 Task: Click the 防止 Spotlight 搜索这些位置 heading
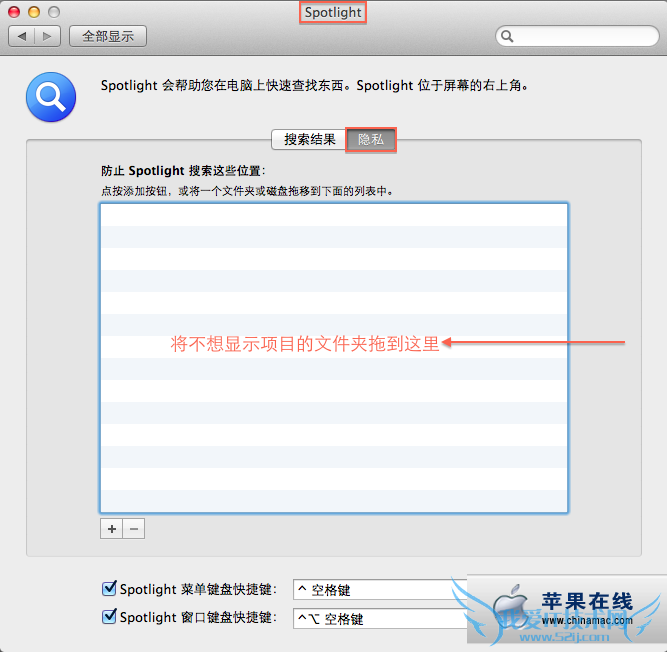[x=183, y=171]
